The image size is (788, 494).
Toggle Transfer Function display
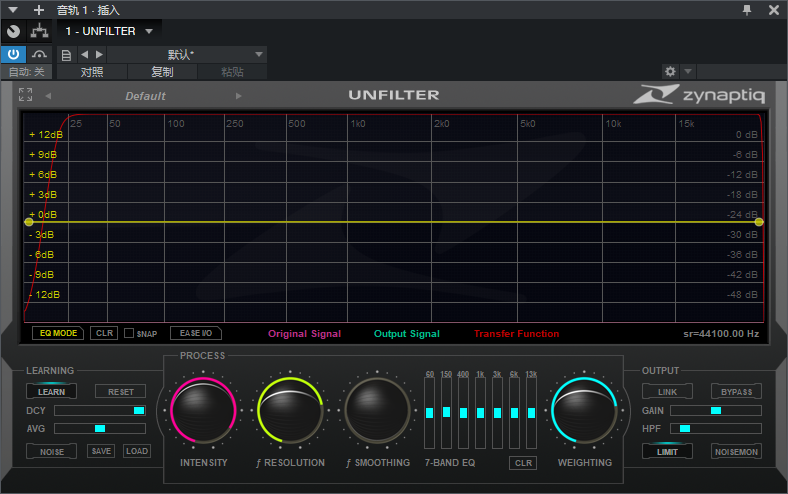coord(517,334)
